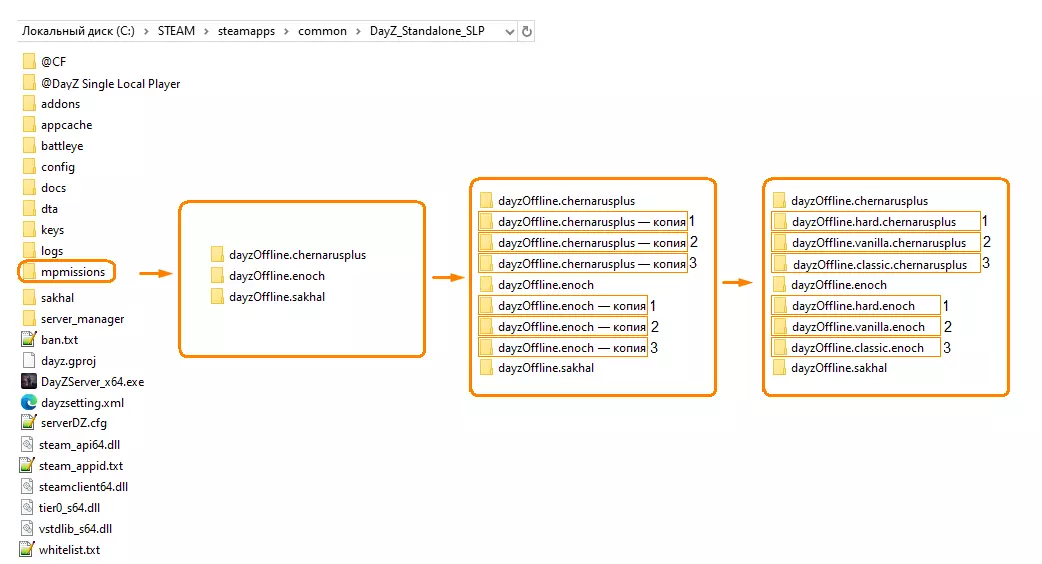Select the tier0_s64.dll file icon

27,508
